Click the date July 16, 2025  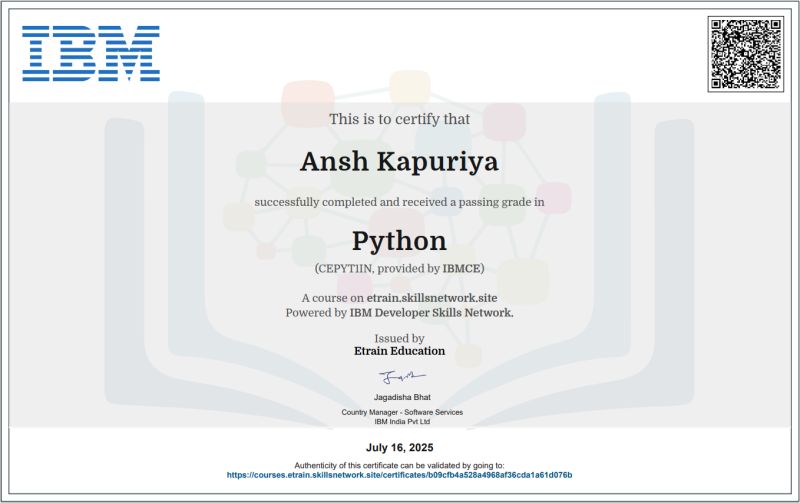(x=399, y=448)
